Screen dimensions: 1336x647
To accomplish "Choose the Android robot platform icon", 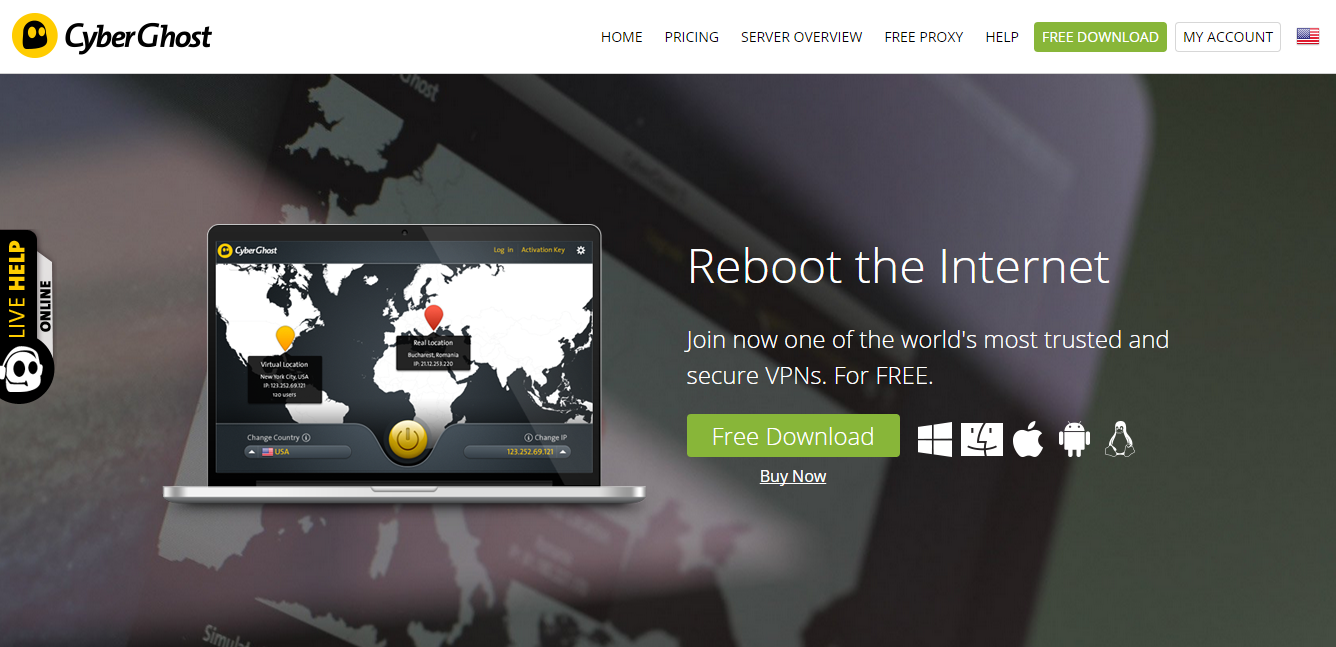I will [1074, 439].
